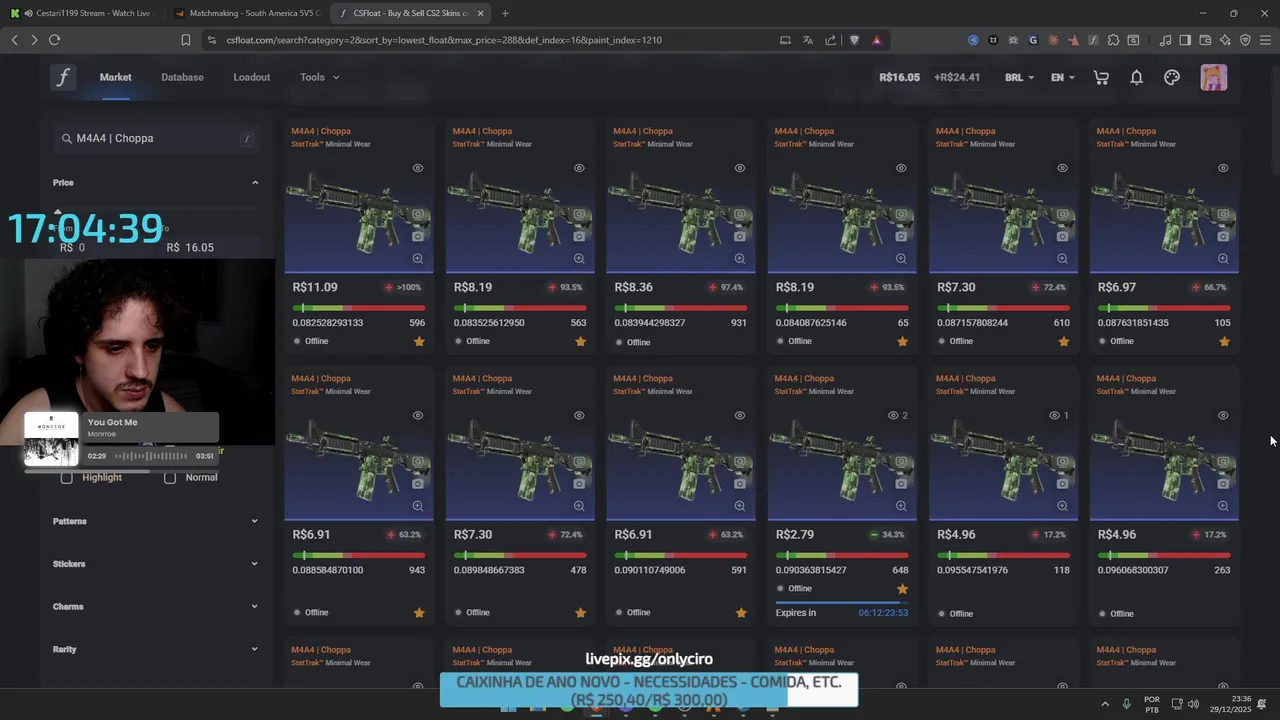The image size is (1280, 720).
Task: Click the star on the R$6.97 listing
Action: point(1224,341)
